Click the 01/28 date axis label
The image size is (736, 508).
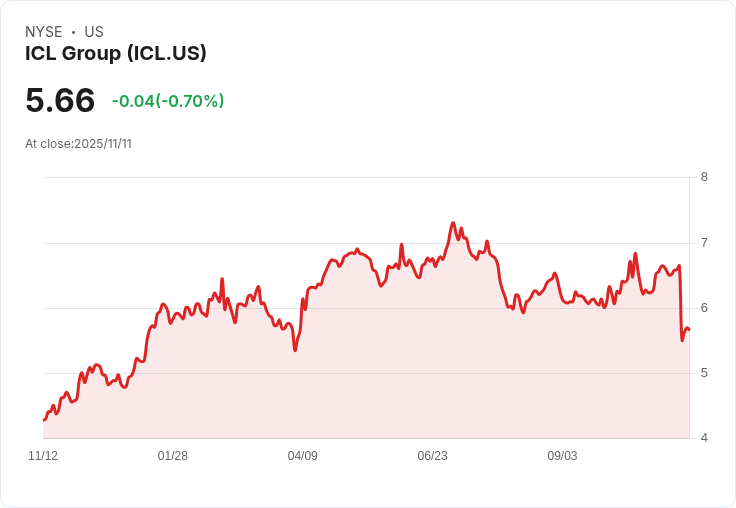click(x=173, y=456)
